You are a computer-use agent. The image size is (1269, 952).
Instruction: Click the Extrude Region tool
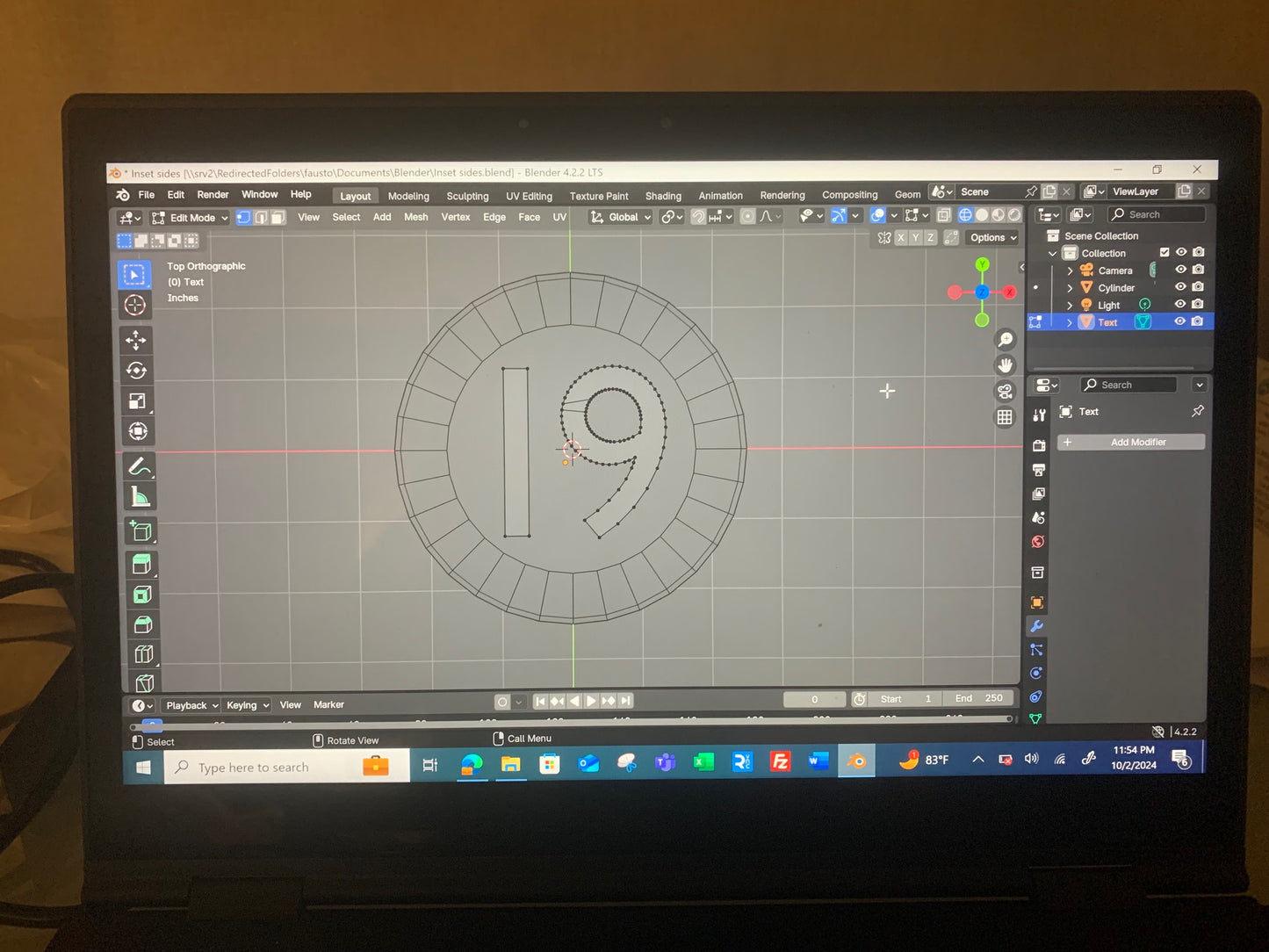click(141, 564)
